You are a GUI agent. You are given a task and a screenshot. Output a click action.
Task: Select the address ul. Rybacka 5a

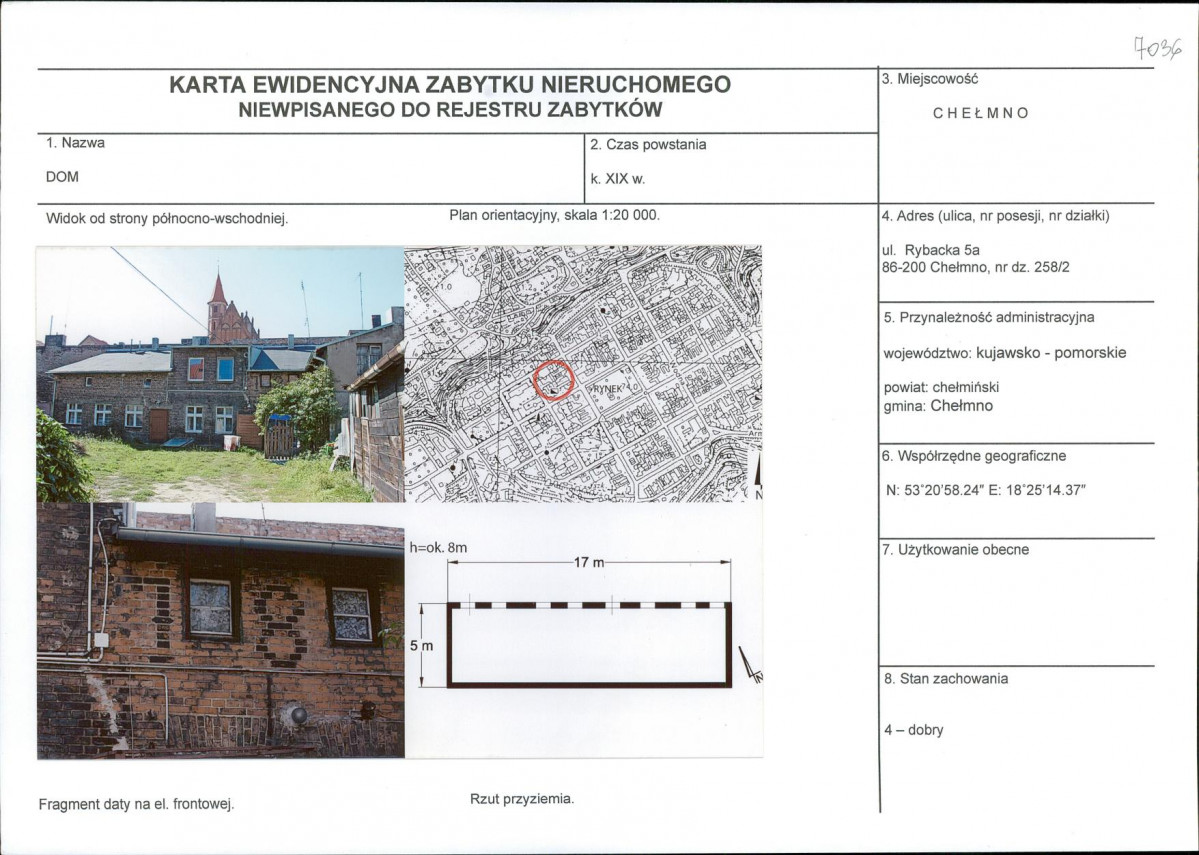[x=932, y=250]
